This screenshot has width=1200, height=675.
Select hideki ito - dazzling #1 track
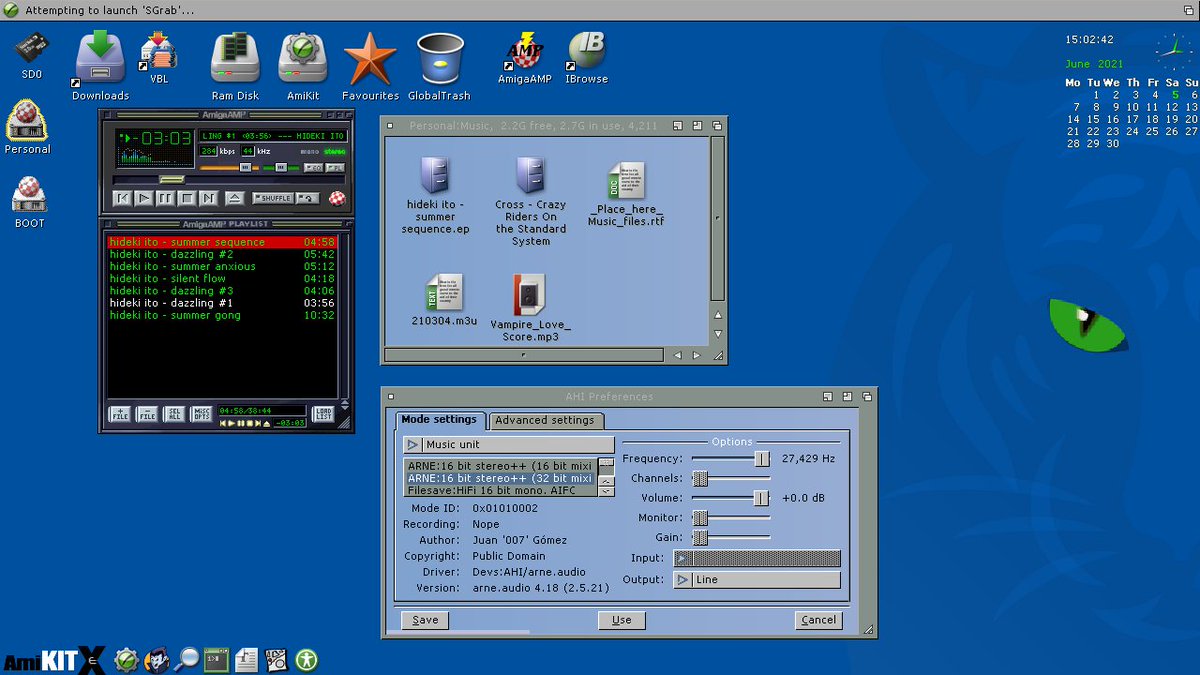pyautogui.click(x=221, y=303)
